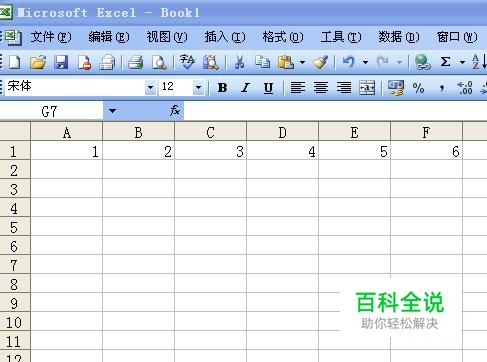Click the email envelope icon in the toolbar
This screenshot has width=487, height=362.
click(107, 62)
